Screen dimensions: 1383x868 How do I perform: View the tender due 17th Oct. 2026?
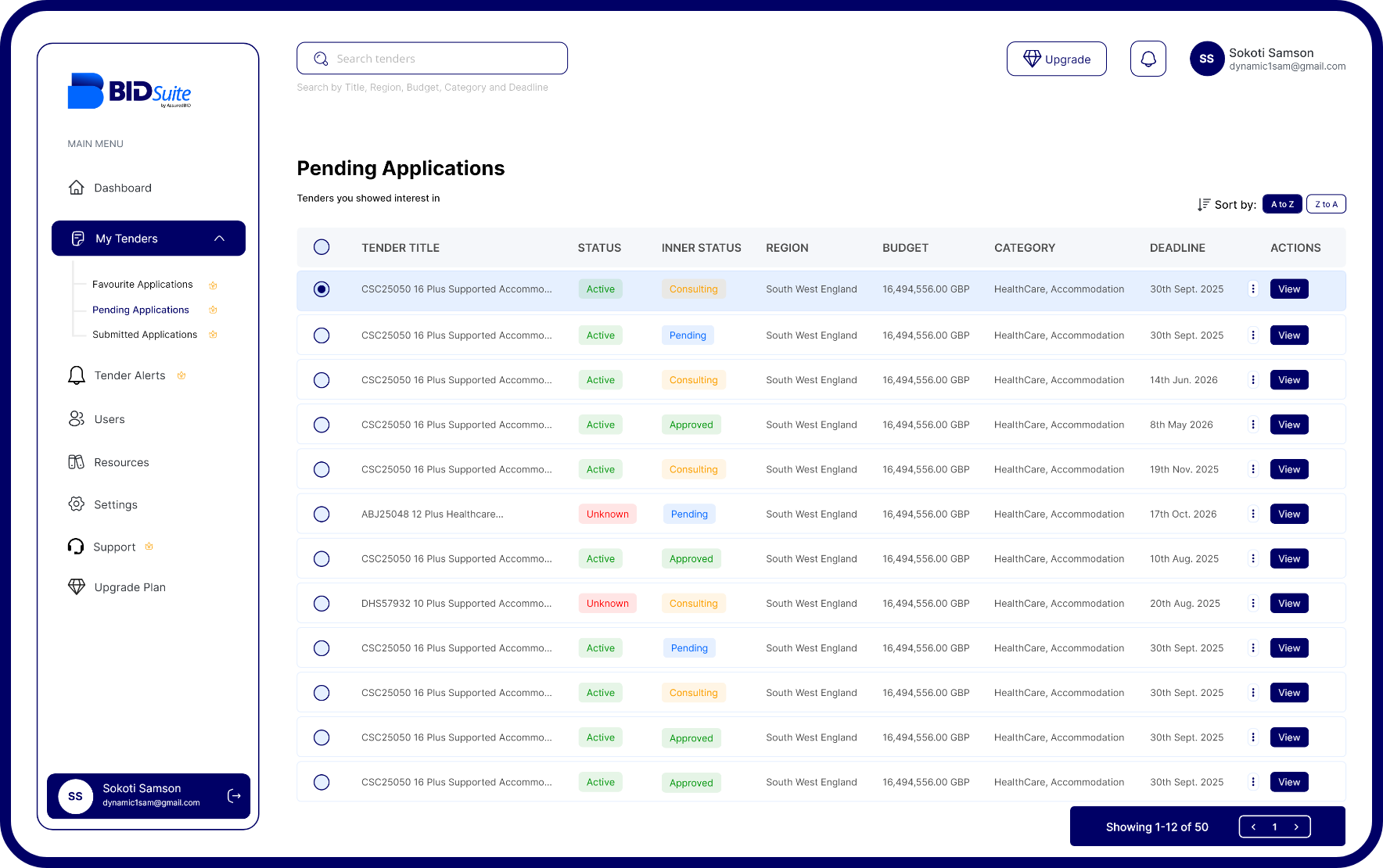(1288, 514)
